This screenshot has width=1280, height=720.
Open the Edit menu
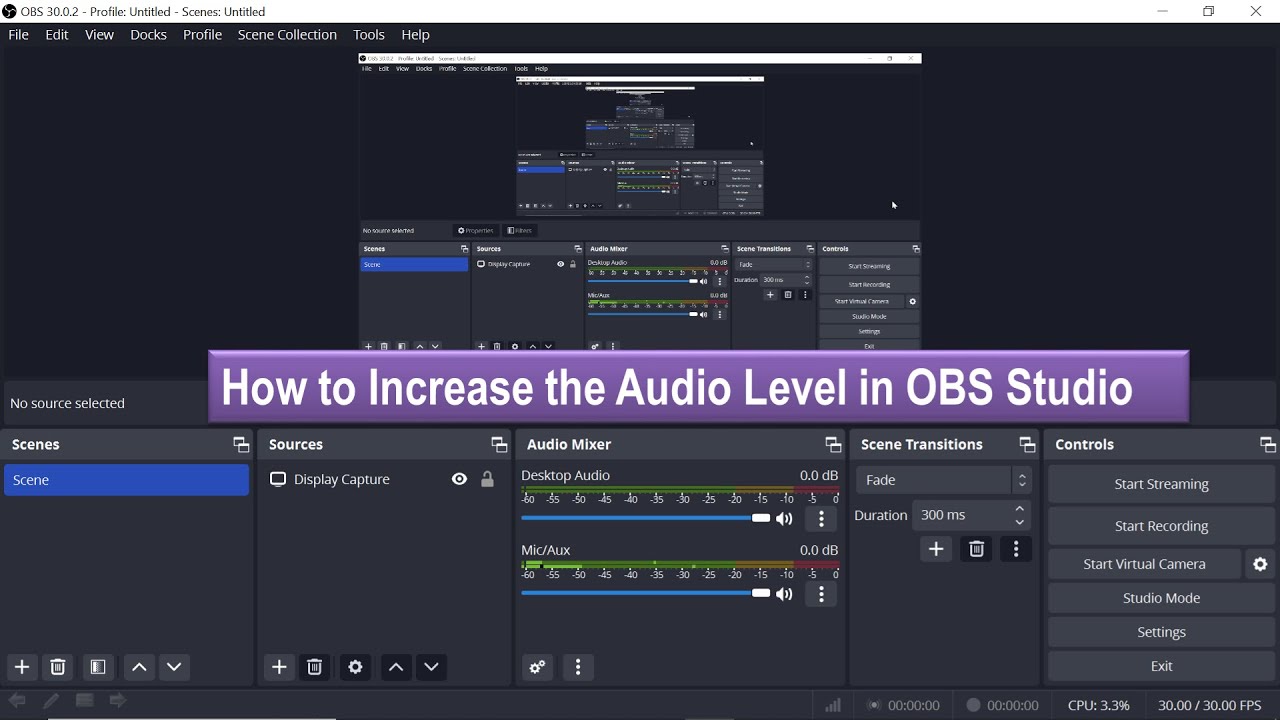[x=57, y=35]
